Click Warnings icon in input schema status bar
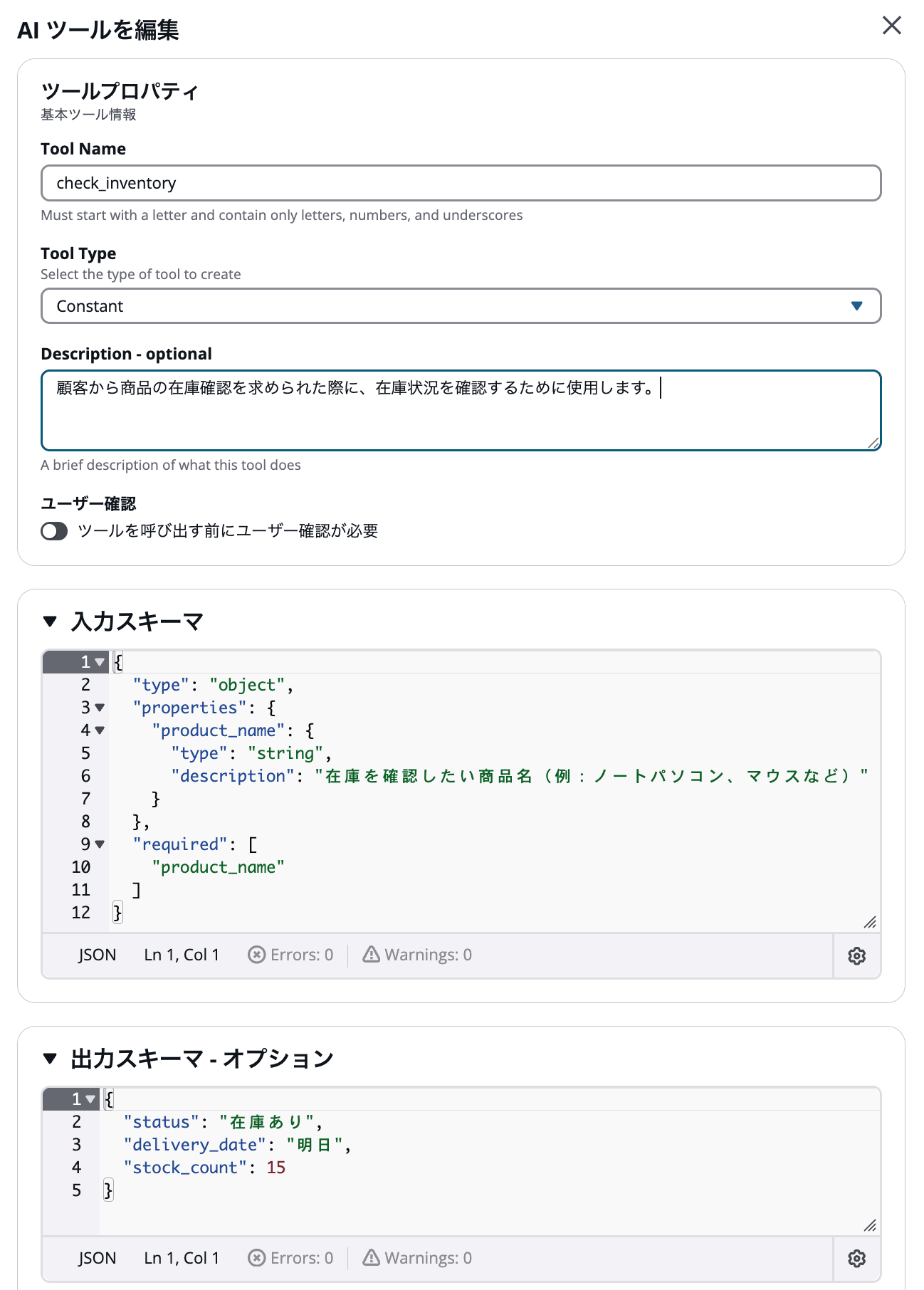Image resolution: width=924 pixels, height=1290 pixels. [x=371, y=955]
